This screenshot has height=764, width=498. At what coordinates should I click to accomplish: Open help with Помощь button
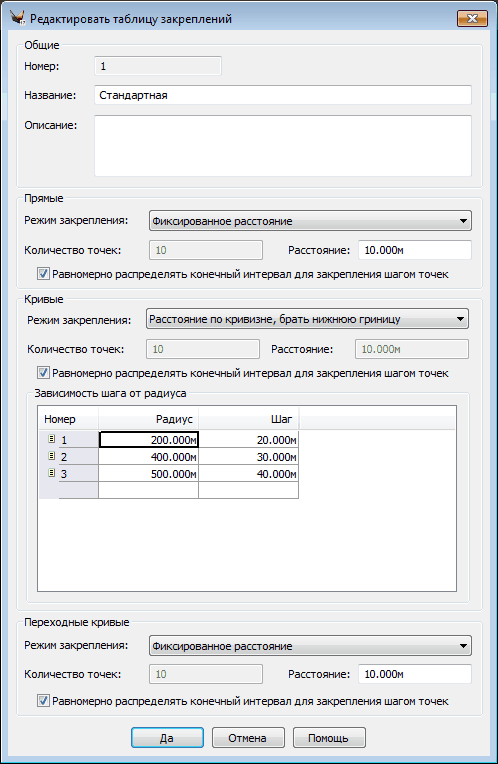(329, 738)
